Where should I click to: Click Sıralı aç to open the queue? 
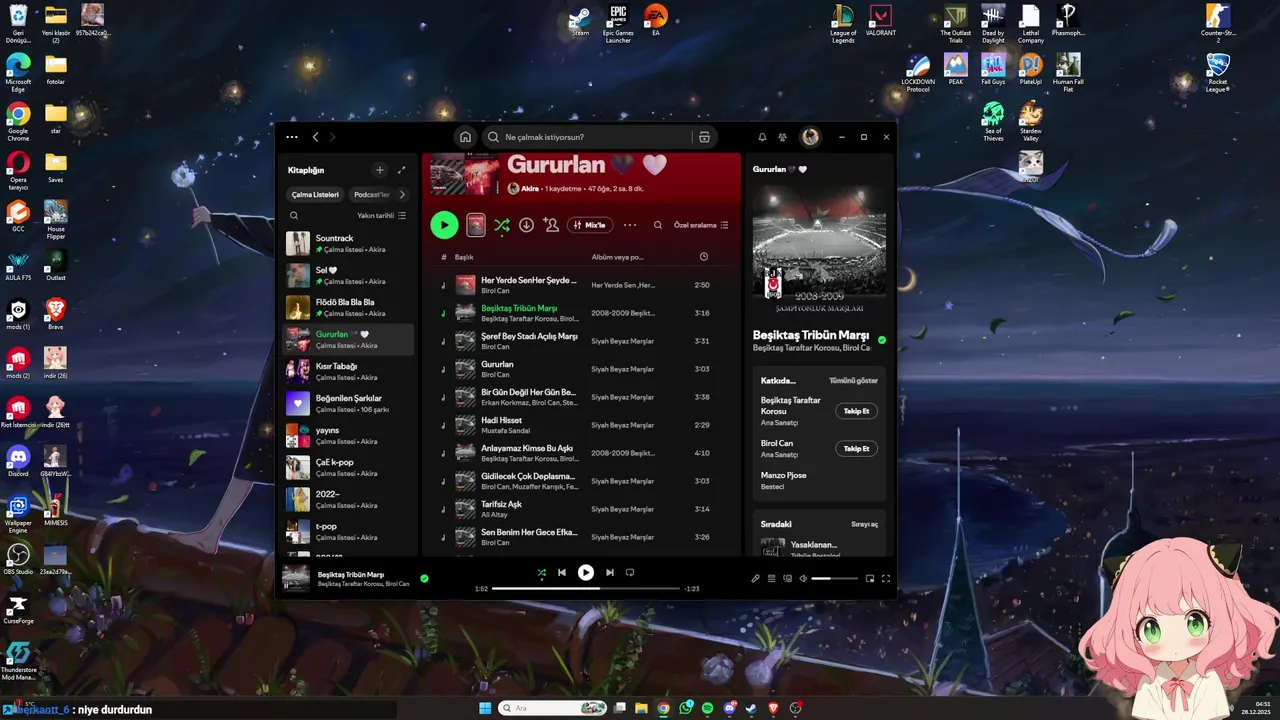point(864,524)
